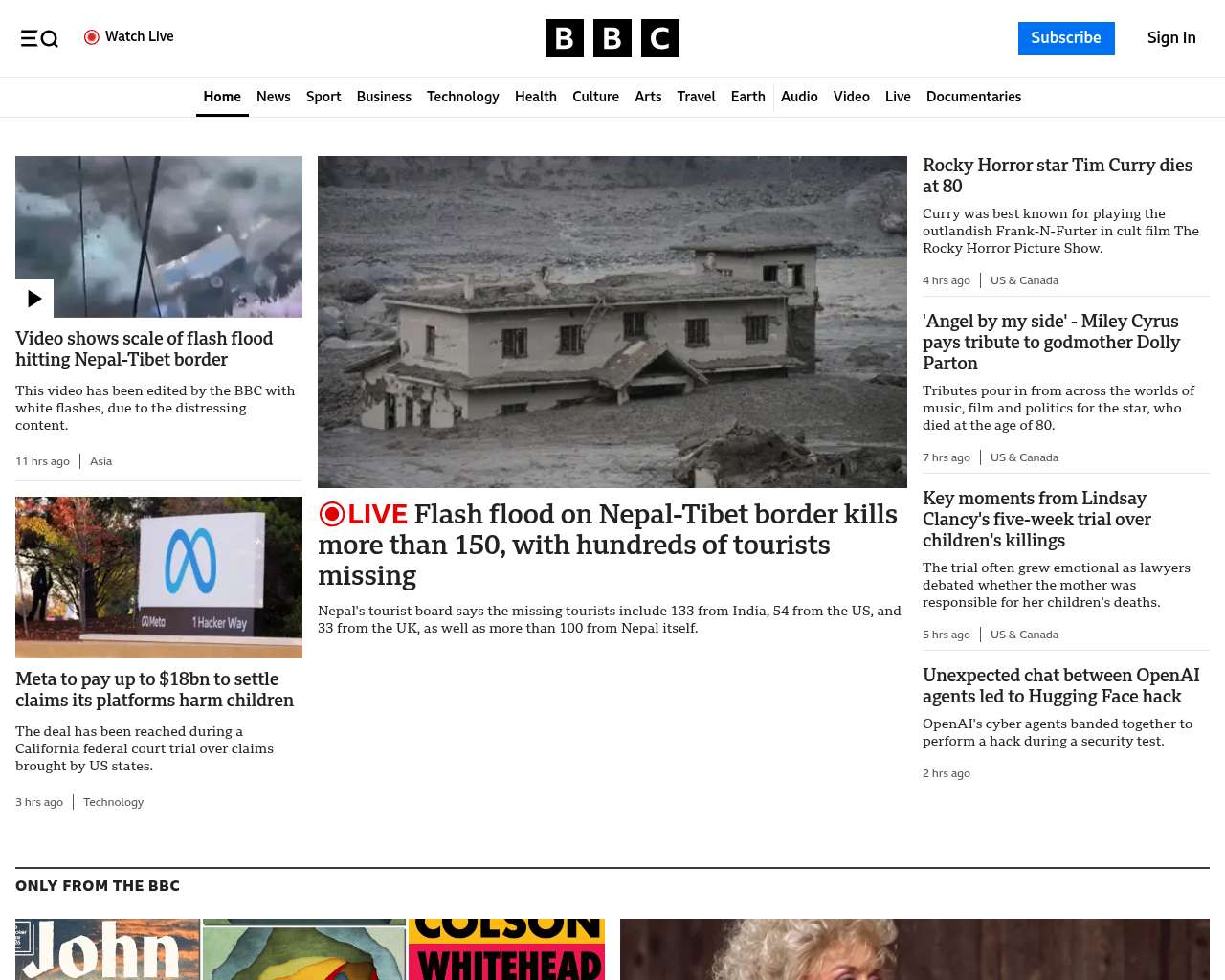Open the Watch Live link
Viewport: 1225px width, 980px height.
[129, 37]
